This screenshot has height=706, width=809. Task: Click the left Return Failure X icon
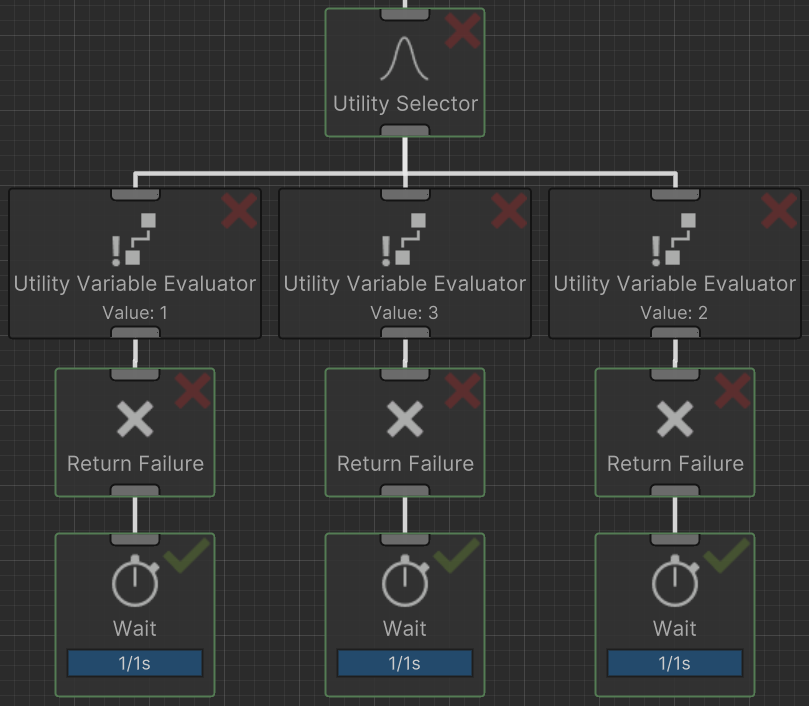coord(135,421)
